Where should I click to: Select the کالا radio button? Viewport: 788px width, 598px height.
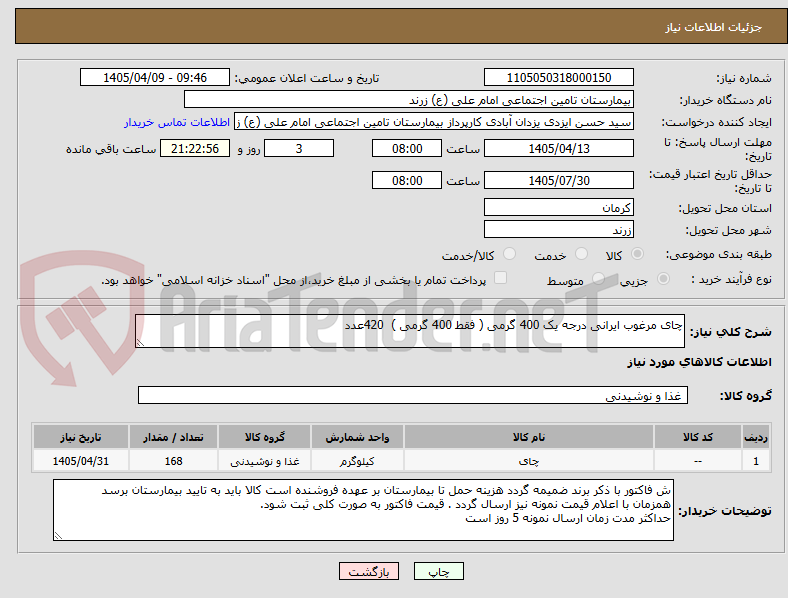(637, 254)
